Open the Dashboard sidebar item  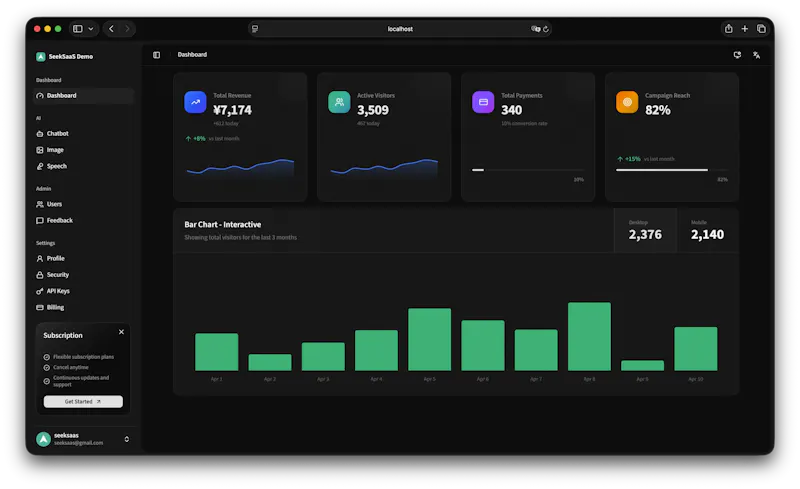(x=84, y=95)
